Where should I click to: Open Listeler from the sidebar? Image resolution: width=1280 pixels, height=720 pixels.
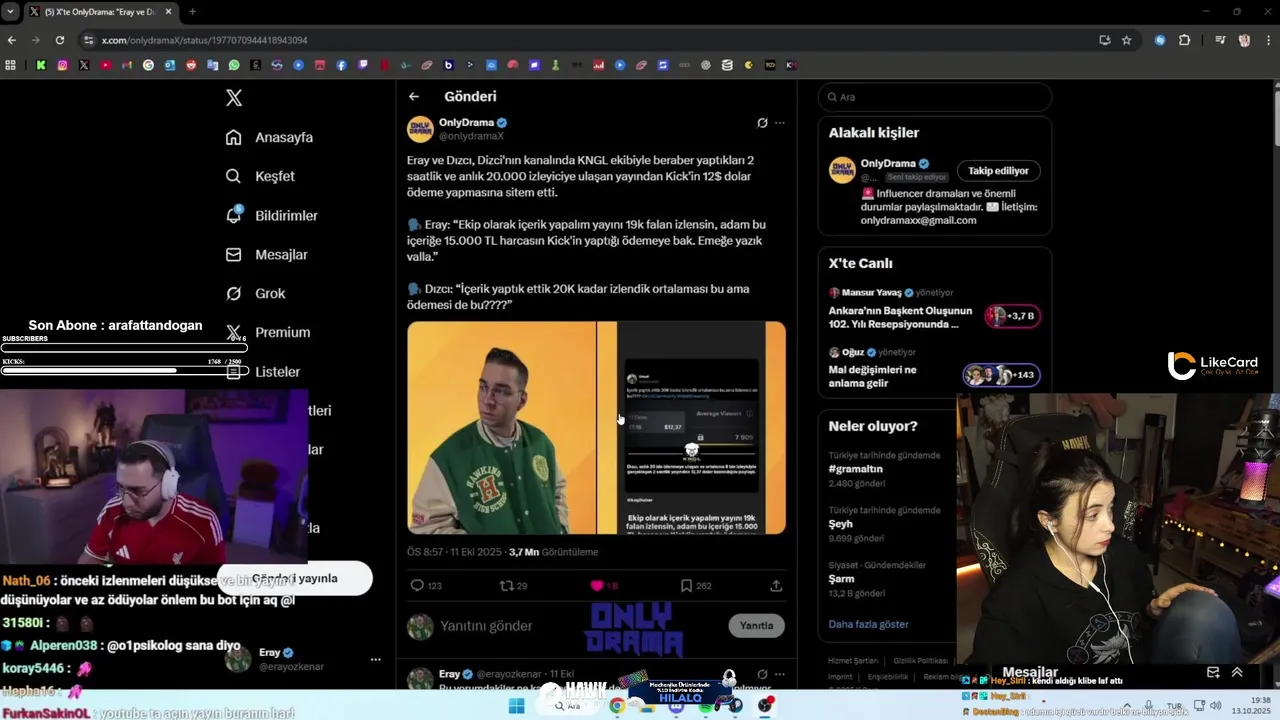(263, 371)
